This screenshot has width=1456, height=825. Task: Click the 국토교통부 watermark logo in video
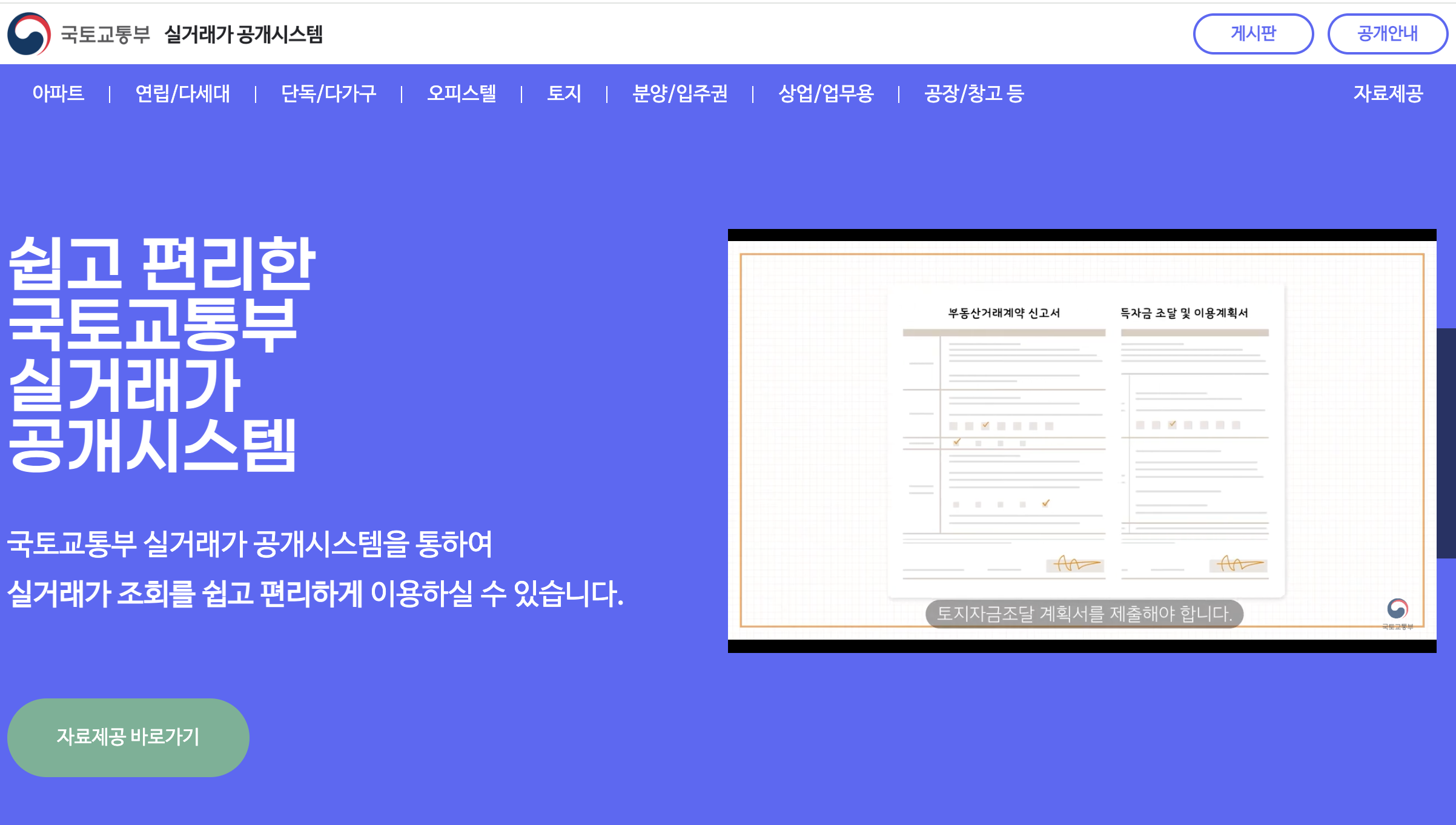1397,614
